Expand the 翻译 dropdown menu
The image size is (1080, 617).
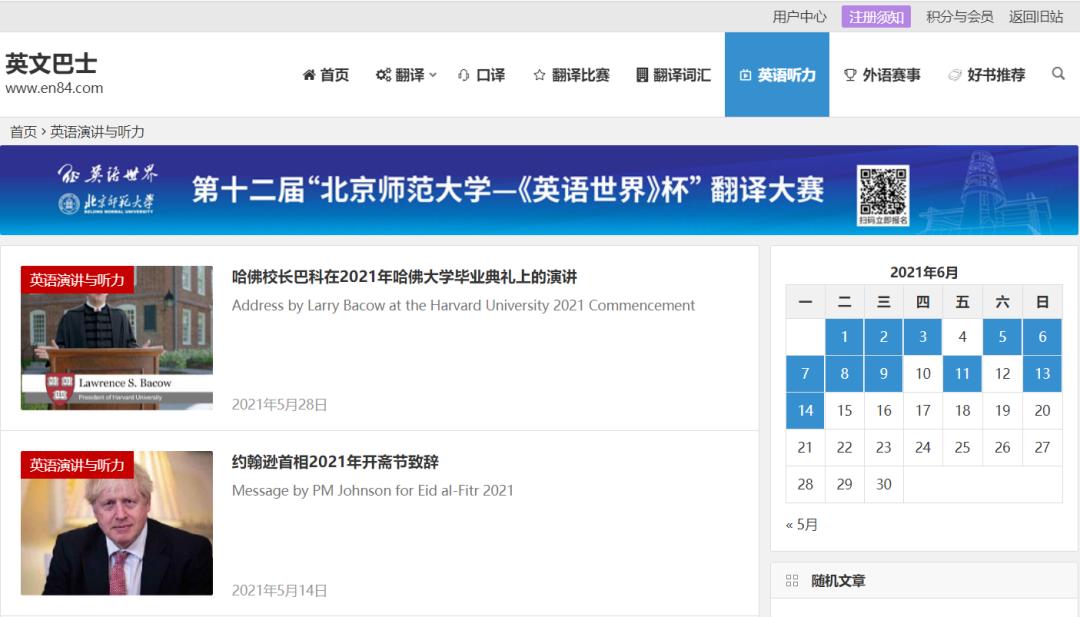(409, 75)
